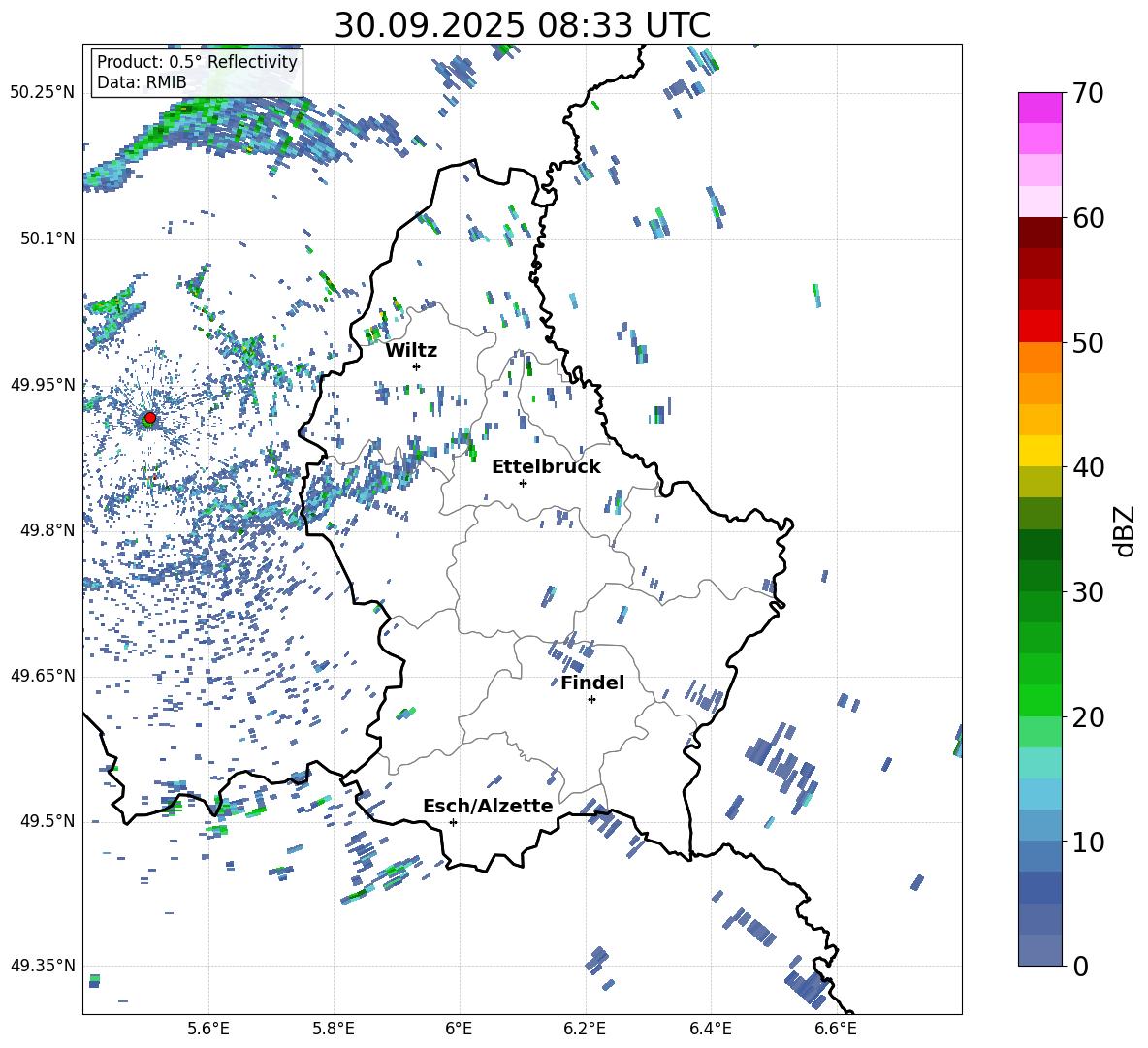Pick the dark maroon swatch below 60

1040,233
